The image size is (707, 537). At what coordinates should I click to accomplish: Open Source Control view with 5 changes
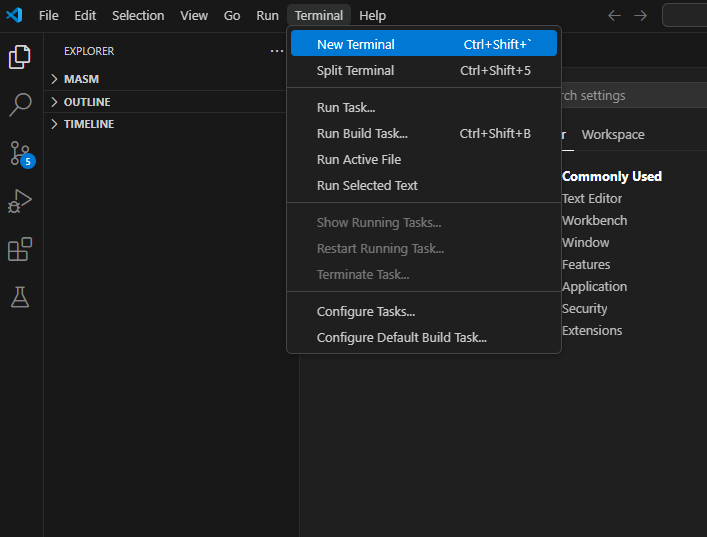[x=21, y=154]
